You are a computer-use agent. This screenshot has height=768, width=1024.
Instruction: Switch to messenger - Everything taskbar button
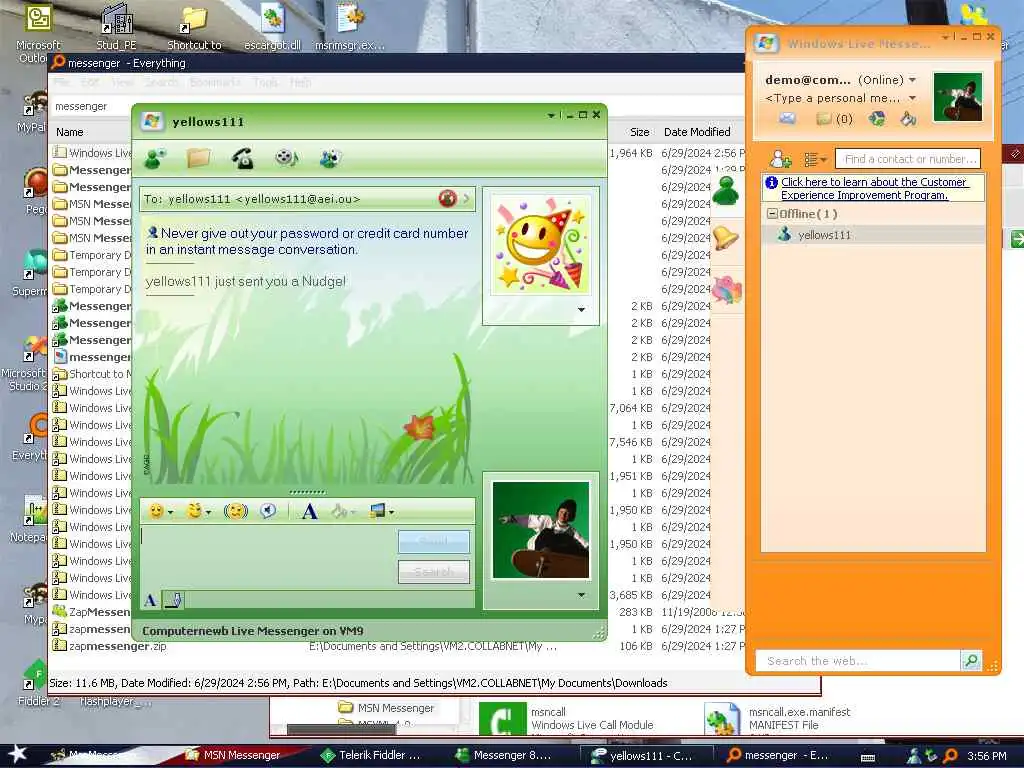pos(778,755)
